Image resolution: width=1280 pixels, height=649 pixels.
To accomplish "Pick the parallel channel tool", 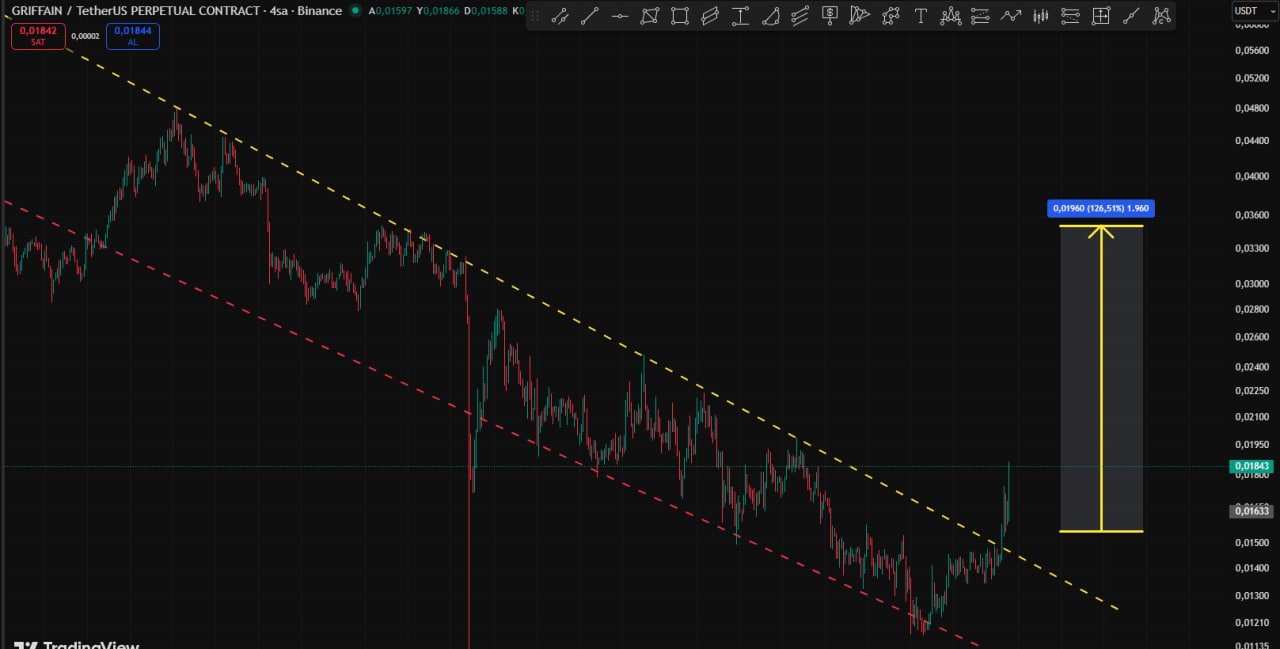I will (710, 16).
